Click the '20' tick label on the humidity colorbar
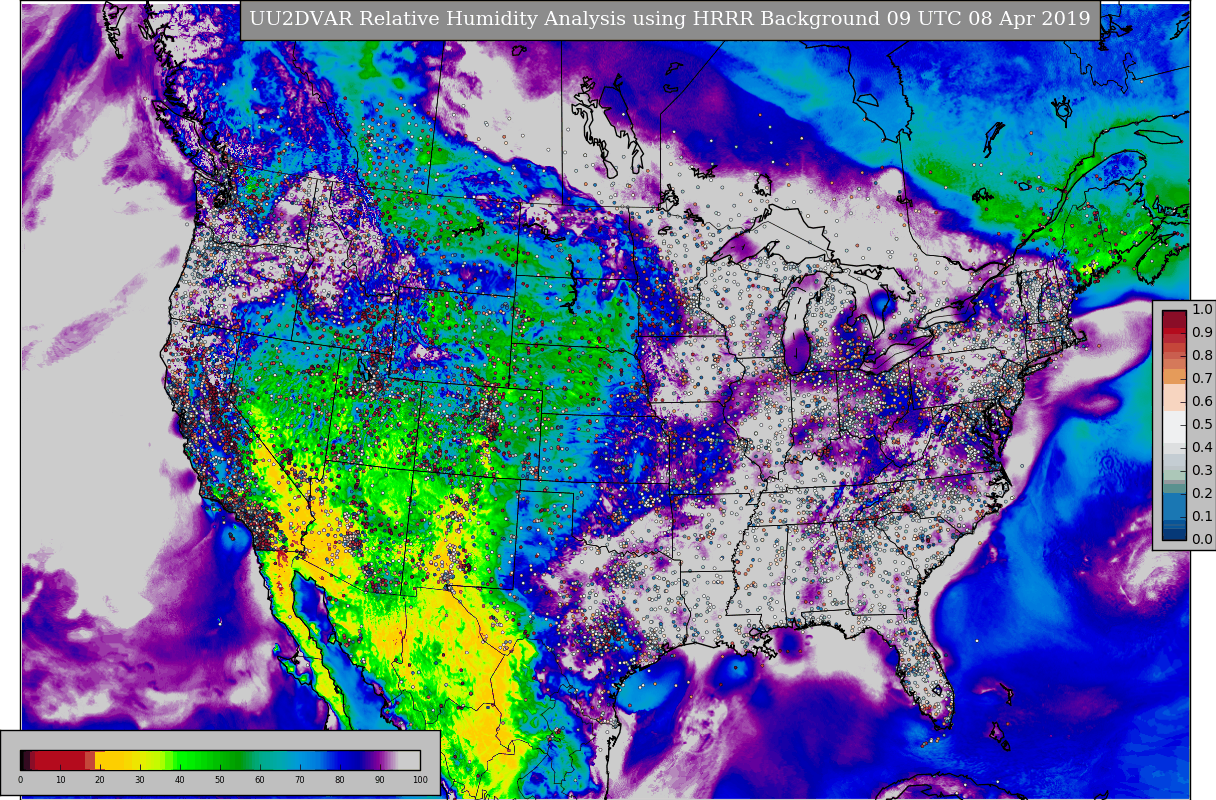1216x800 pixels. [x=100, y=780]
